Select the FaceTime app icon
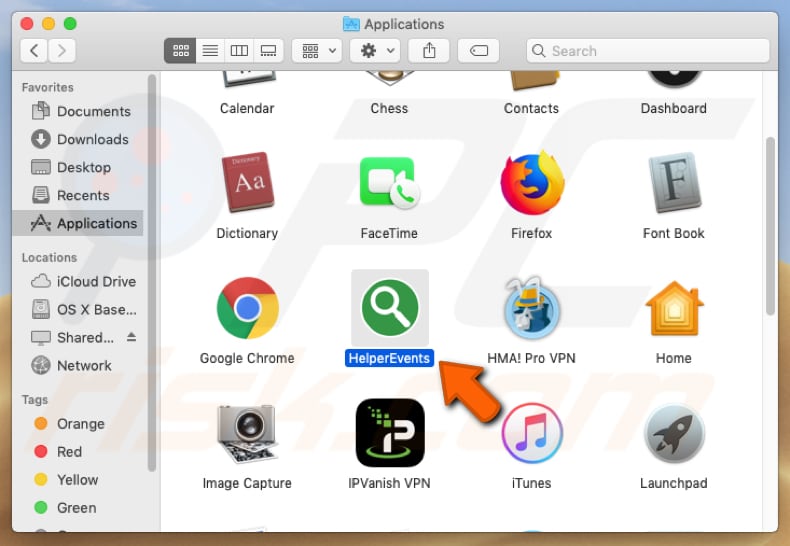The height and width of the screenshot is (546, 790). click(389, 182)
